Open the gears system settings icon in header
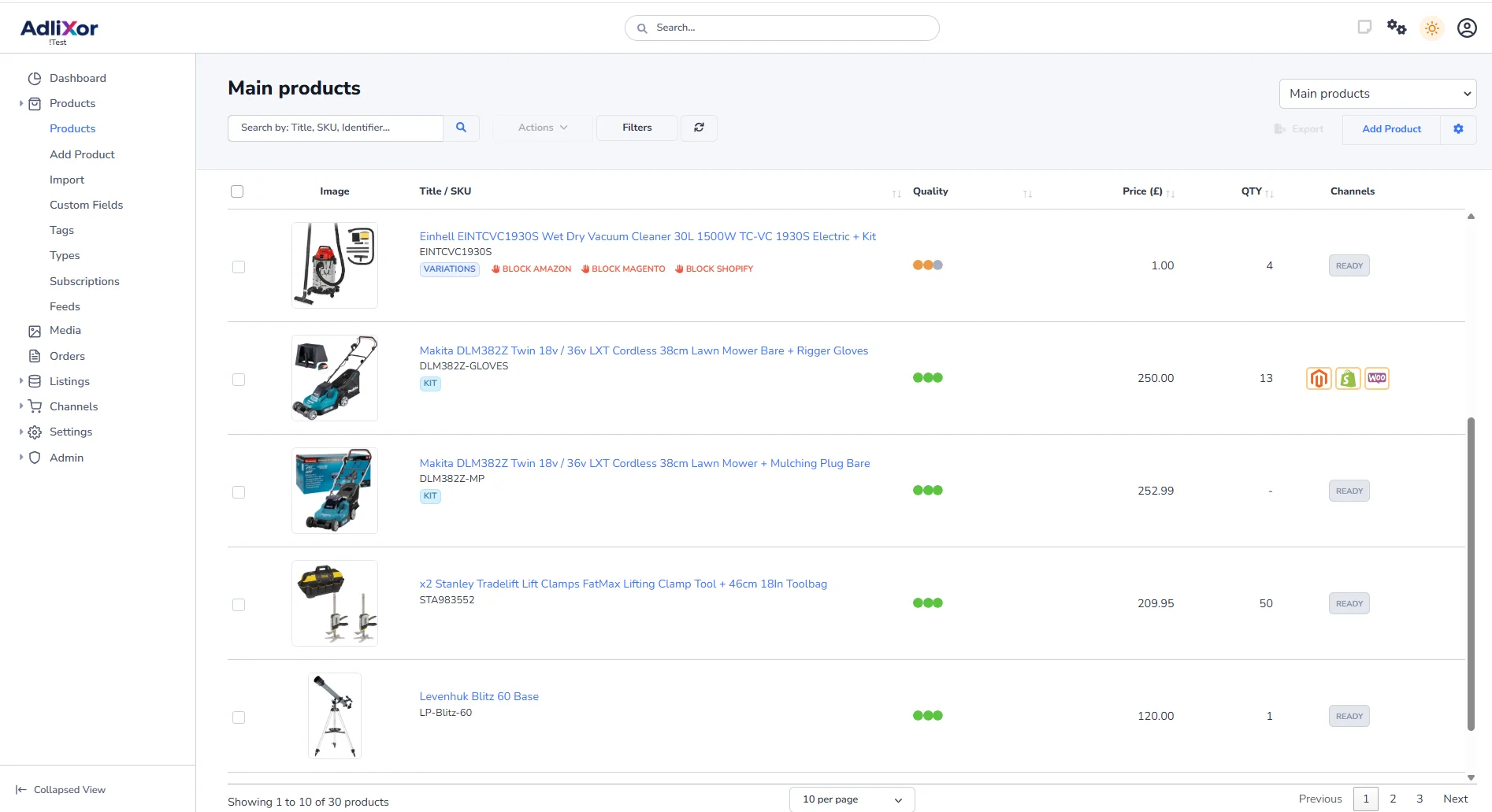The height and width of the screenshot is (812, 1492). 1396,27
